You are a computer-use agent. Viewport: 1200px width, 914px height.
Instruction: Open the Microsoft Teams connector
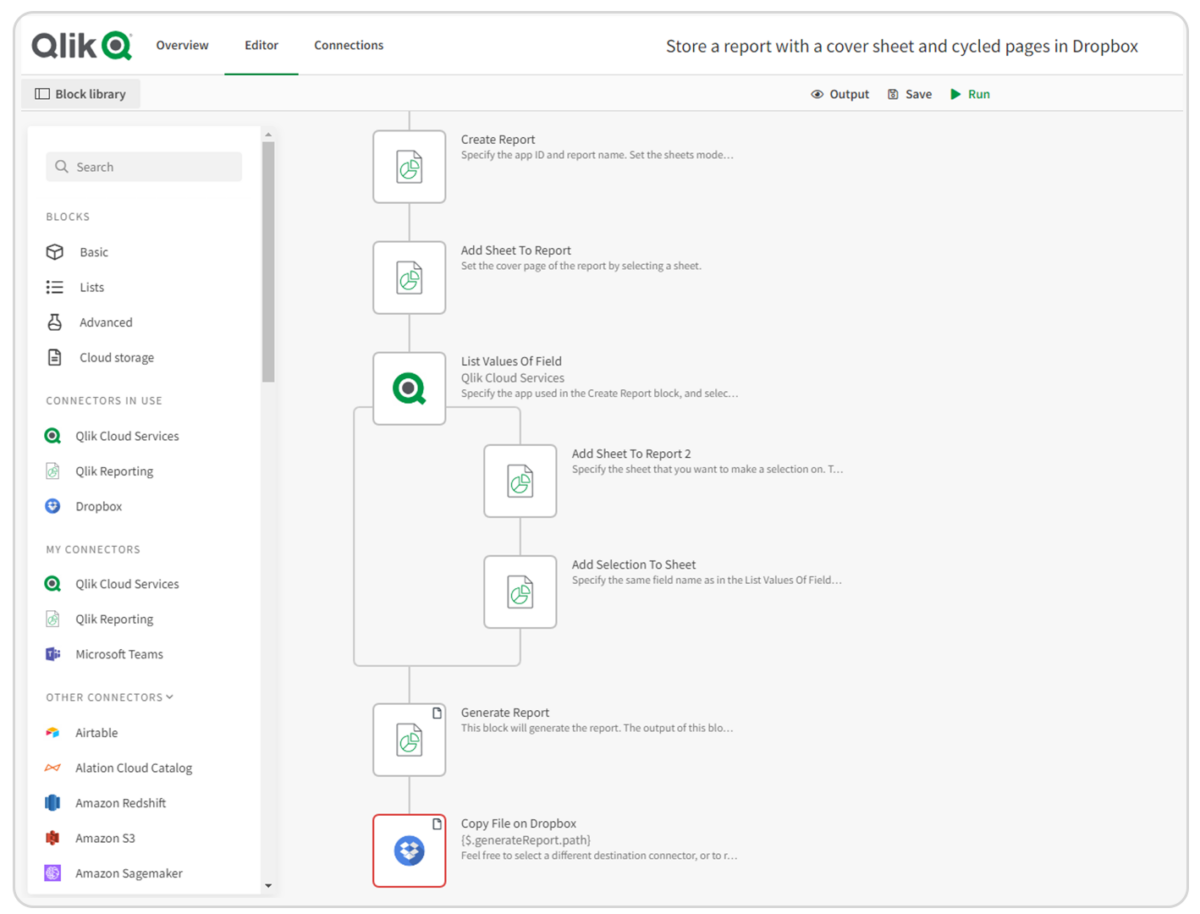click(x=118, y=654)
